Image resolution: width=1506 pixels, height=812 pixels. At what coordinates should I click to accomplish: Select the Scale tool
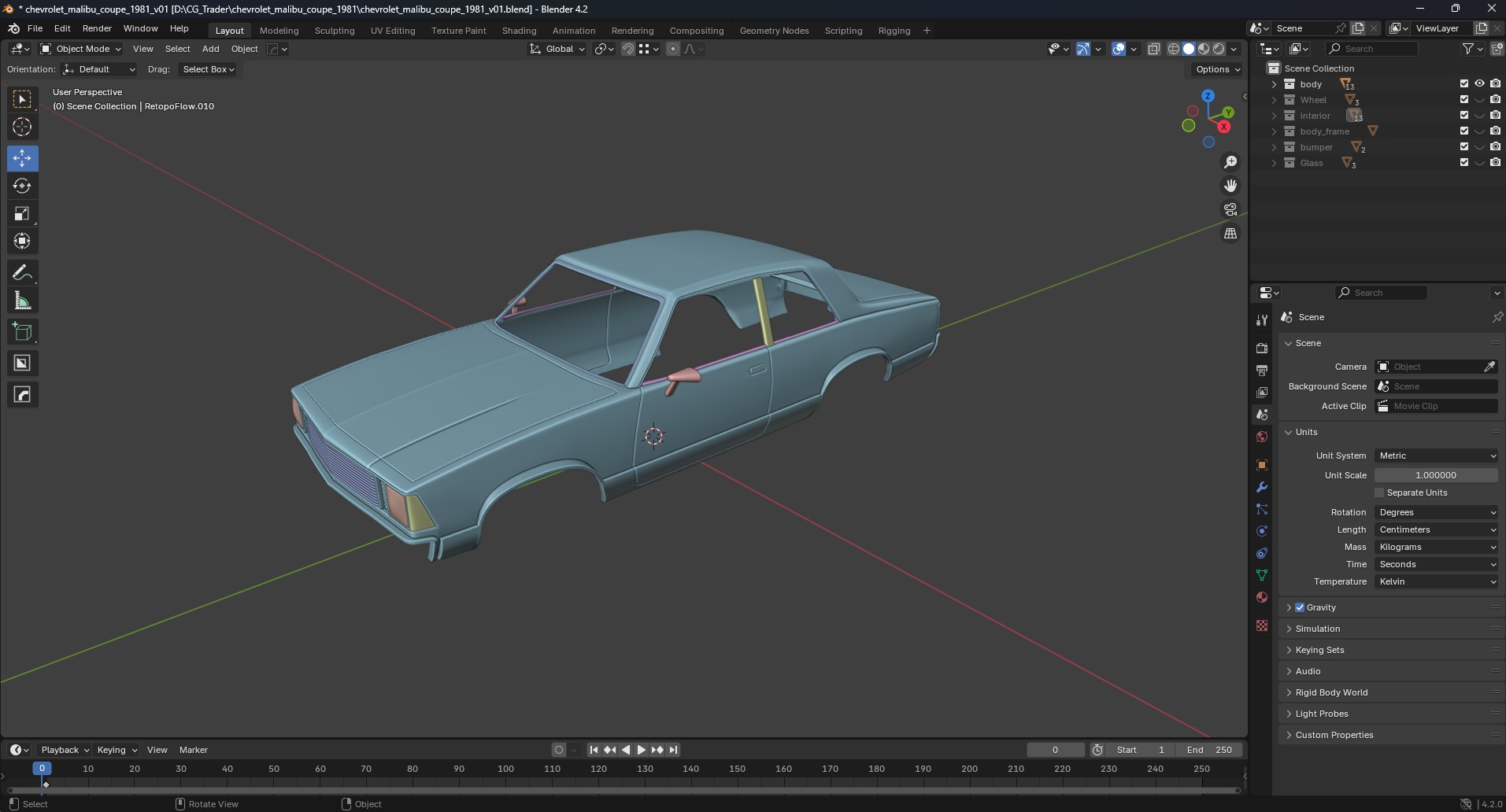click(x=22, y=213)
